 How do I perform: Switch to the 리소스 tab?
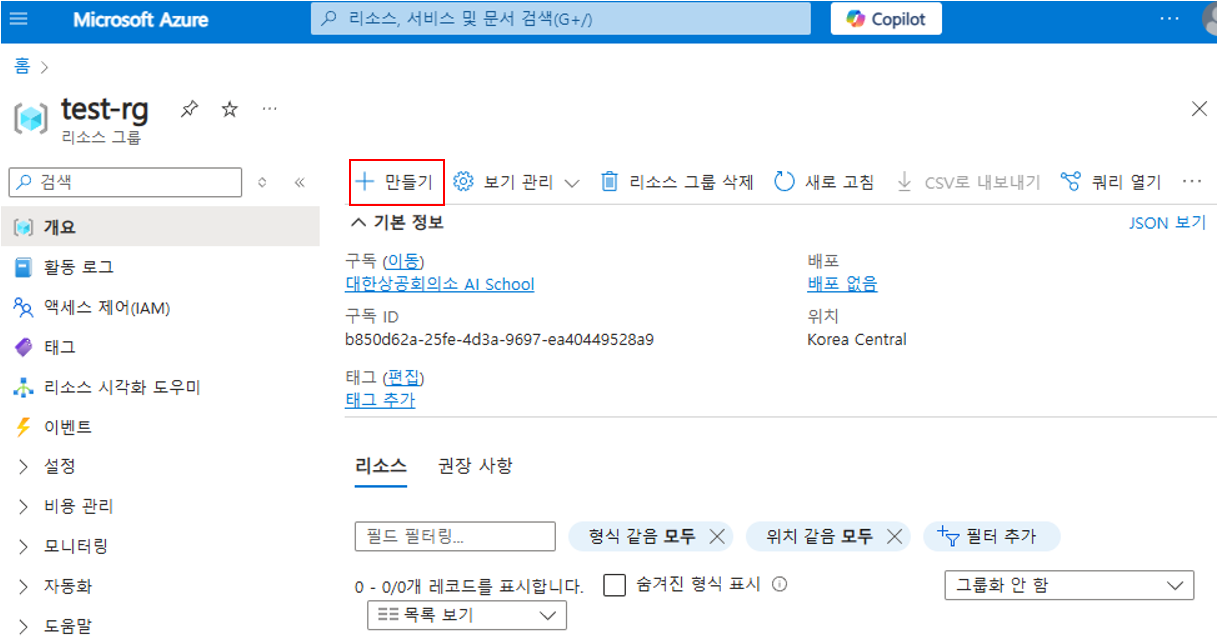tap(381, 466)
